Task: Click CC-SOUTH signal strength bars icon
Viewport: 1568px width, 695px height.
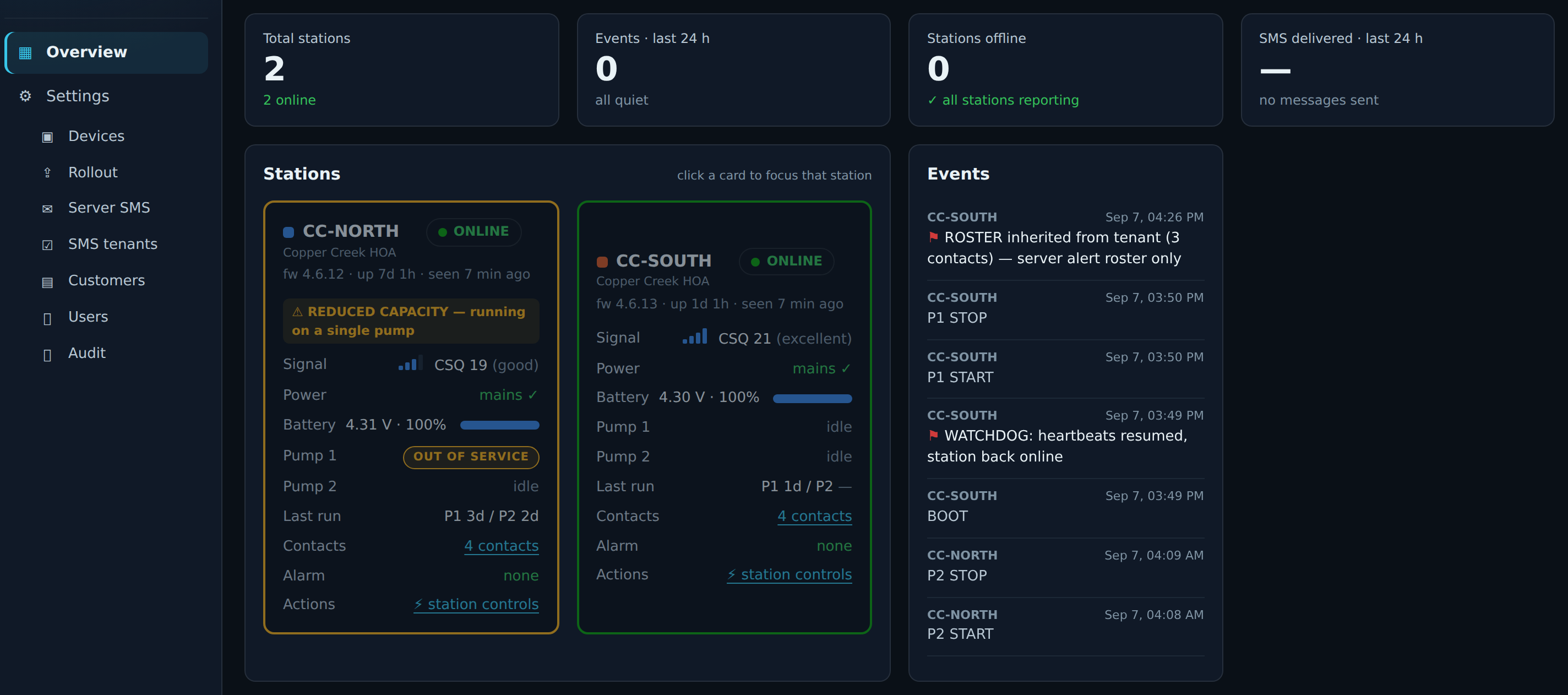Action: 694,337
